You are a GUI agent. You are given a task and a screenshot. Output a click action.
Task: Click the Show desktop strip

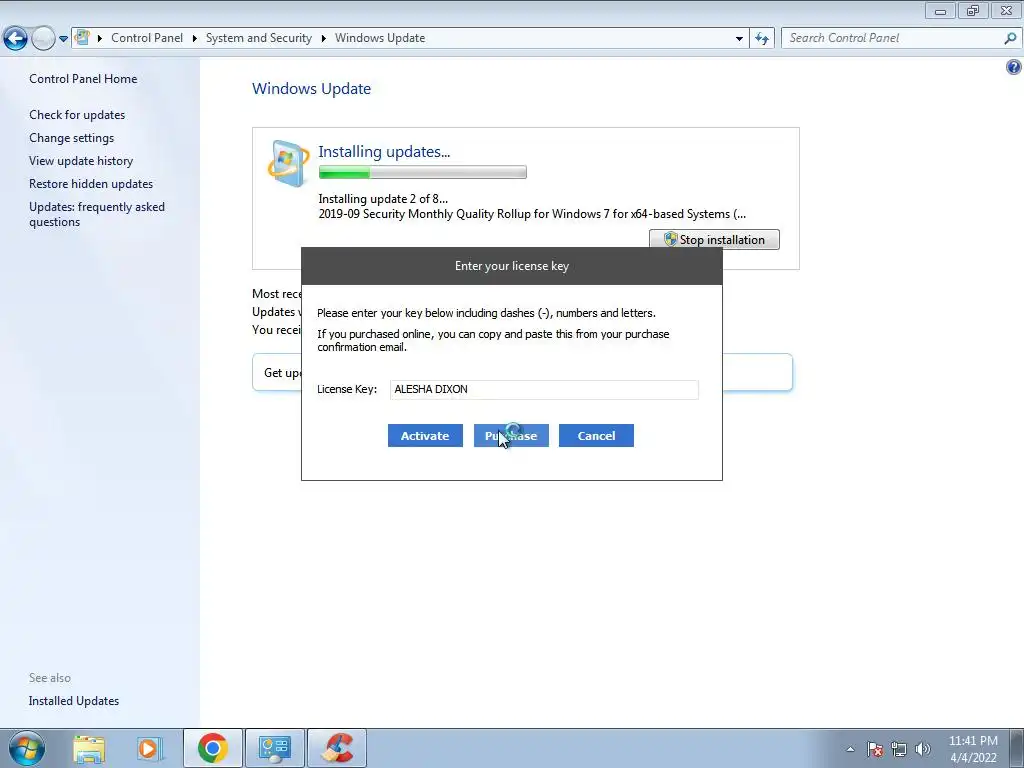pos(1017,748)
